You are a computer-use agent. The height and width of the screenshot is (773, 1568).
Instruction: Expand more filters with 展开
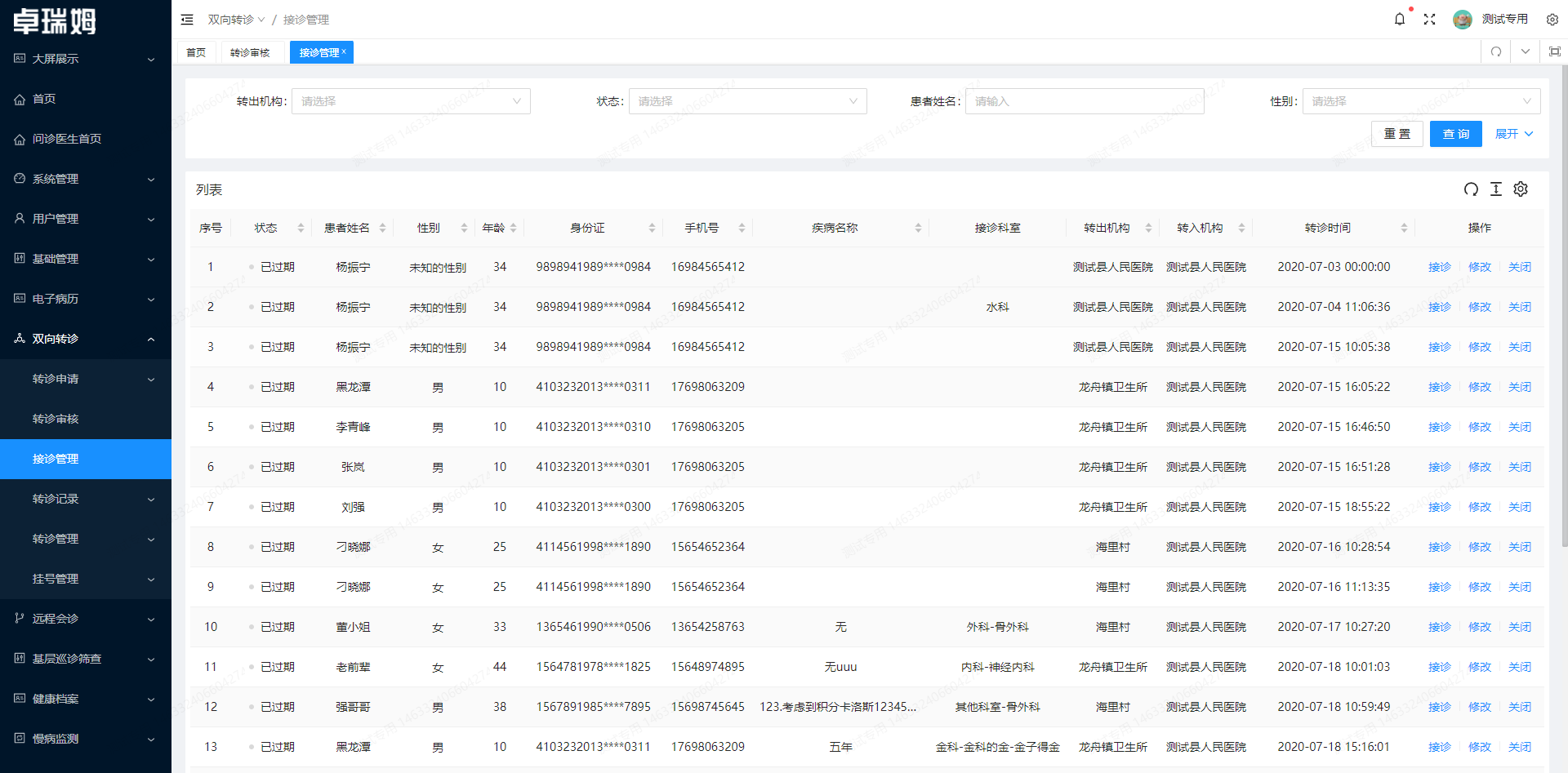pyautogui.click(x=1513, y=134)
